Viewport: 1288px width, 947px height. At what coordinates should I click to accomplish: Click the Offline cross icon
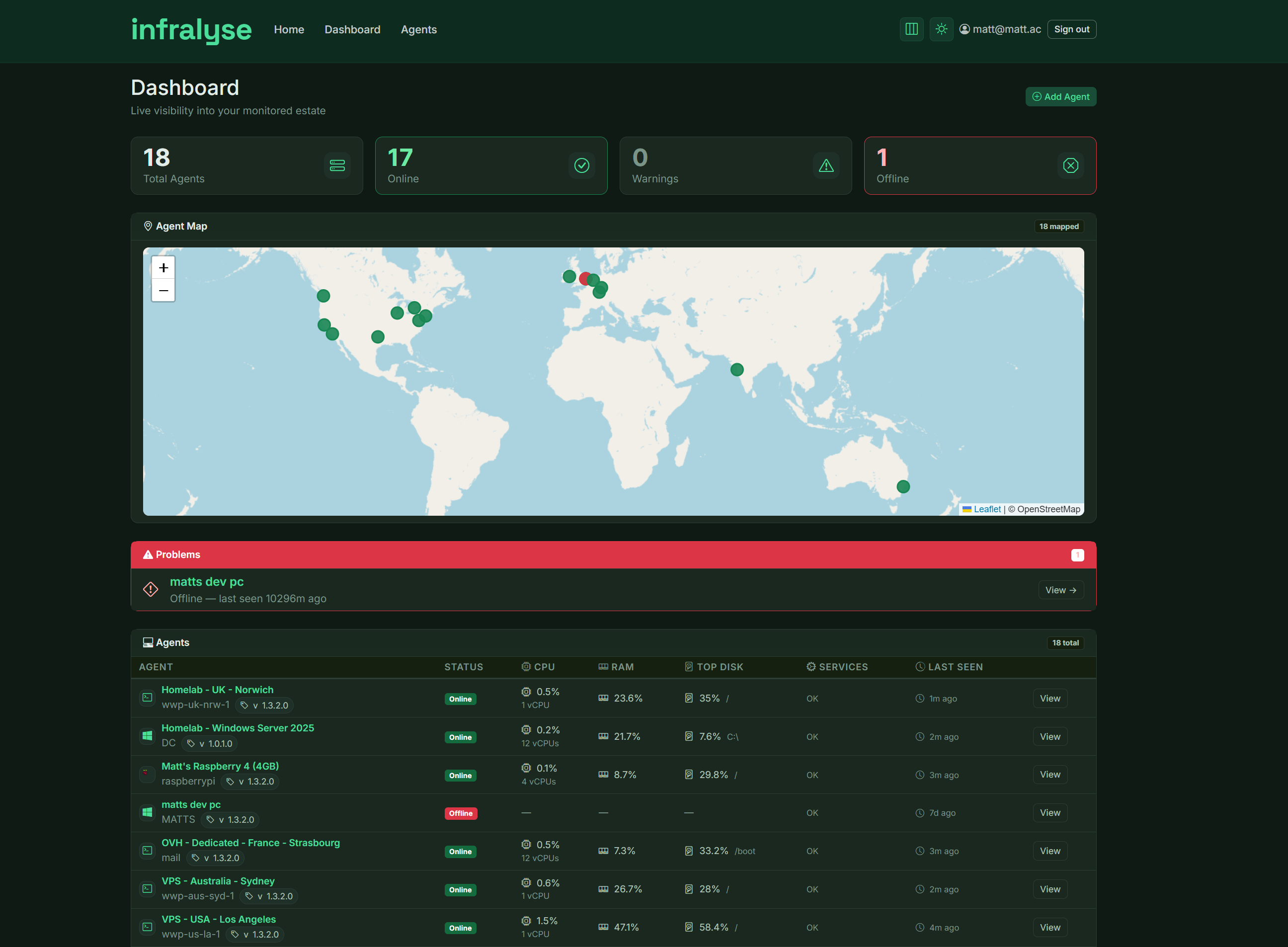[x=1070, y=165]
